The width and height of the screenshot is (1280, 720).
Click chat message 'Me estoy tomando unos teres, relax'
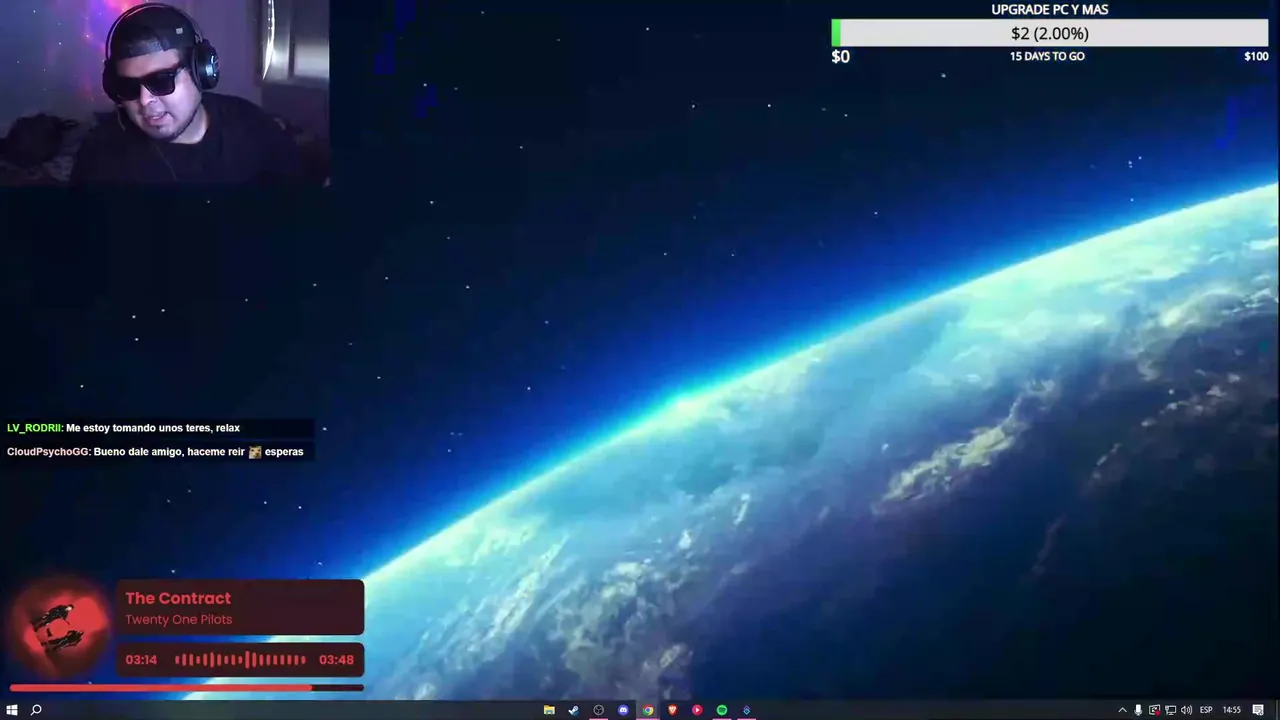point(153,428)
